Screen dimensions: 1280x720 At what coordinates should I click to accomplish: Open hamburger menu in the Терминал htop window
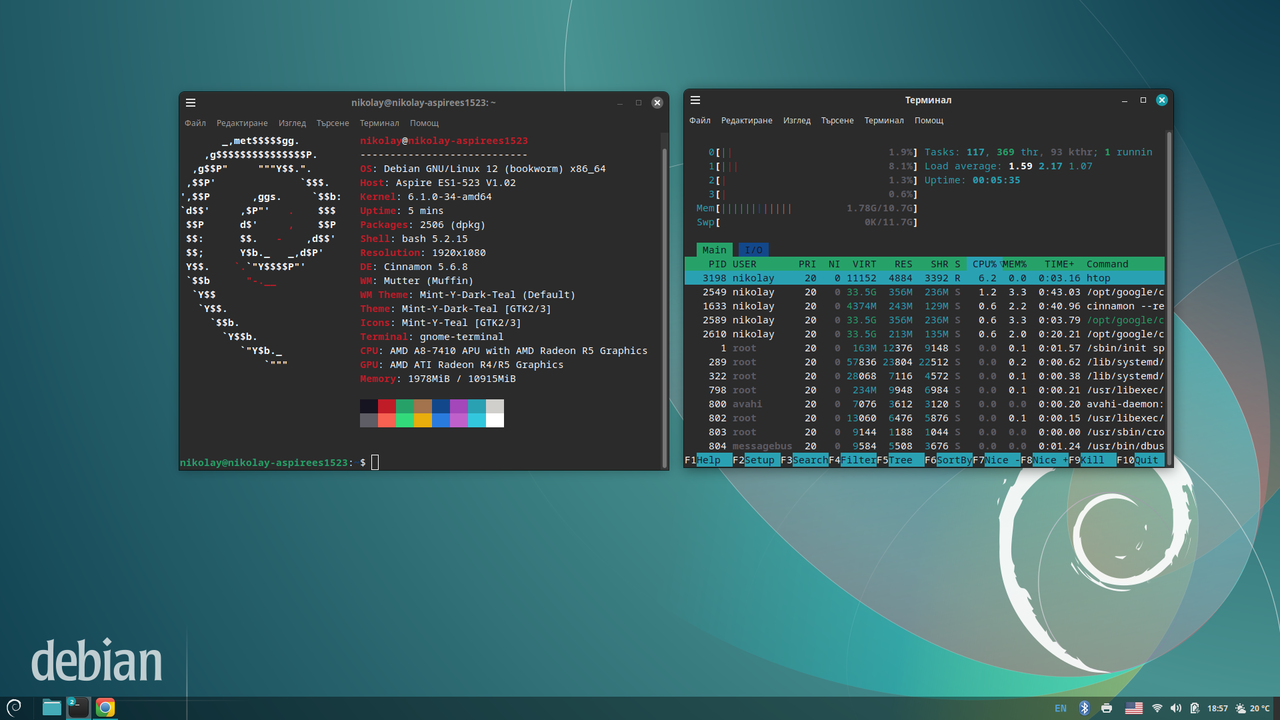(695, 100)
